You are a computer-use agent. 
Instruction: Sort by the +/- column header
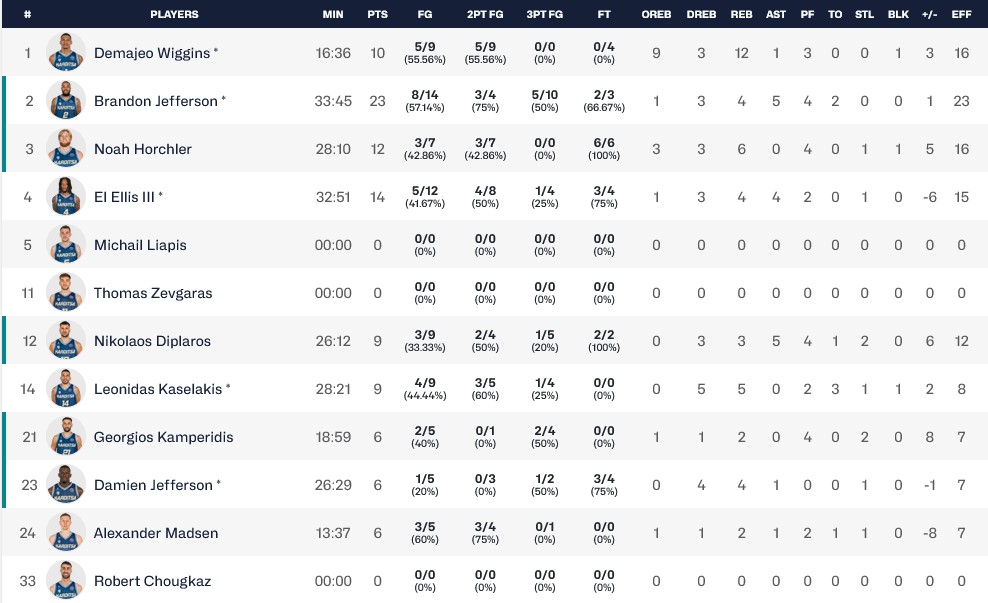tap(929, 15)
